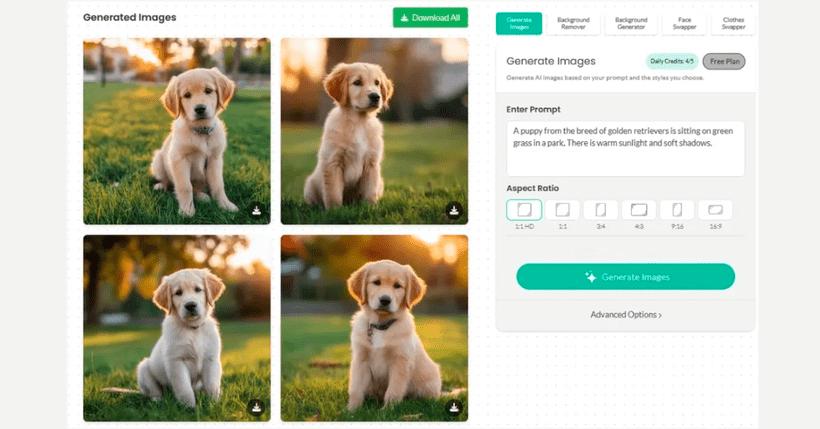Viewport: 820px width, 429px height.
Task: Go to the Face Swapper tab
Action: [684, 23]
